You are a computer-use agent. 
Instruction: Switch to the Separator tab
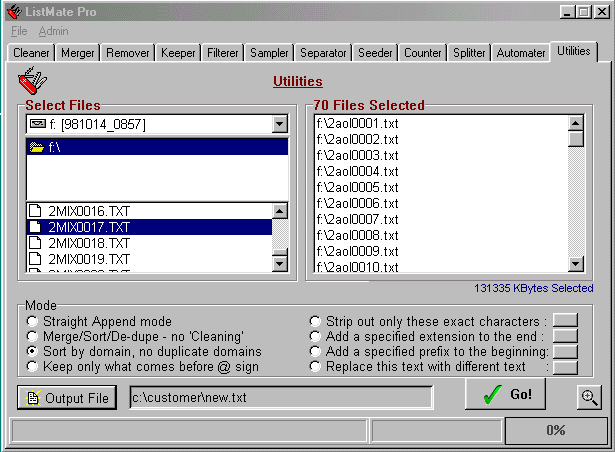tap(323, 53)
